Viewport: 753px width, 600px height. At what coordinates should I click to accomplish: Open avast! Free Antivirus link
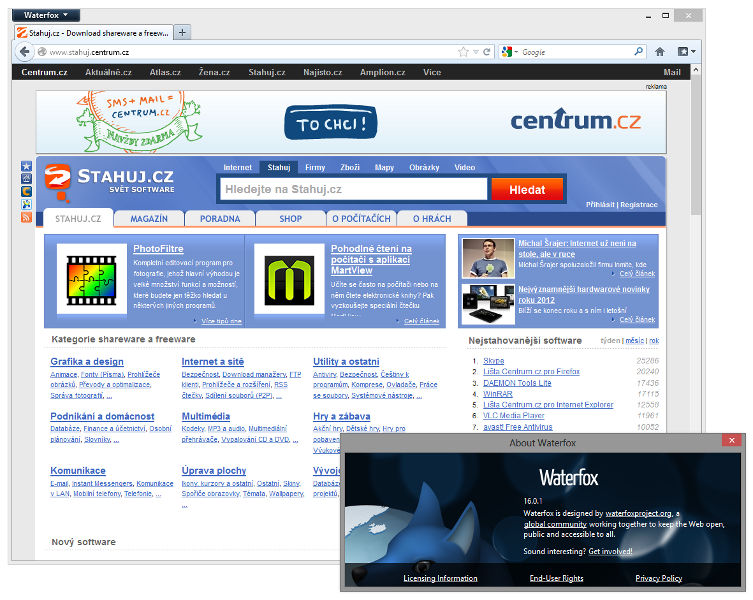(517, 427)
